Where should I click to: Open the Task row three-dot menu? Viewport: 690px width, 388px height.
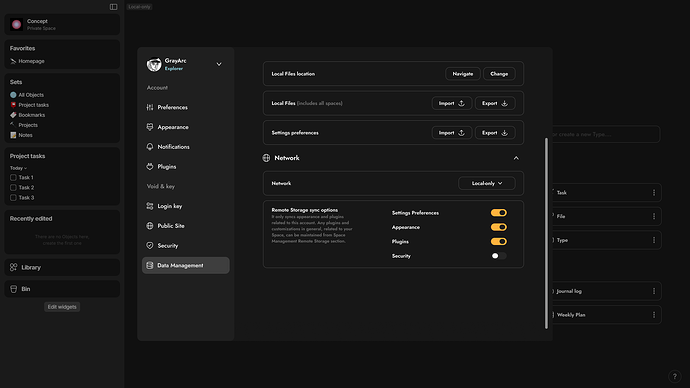[654, 193]
